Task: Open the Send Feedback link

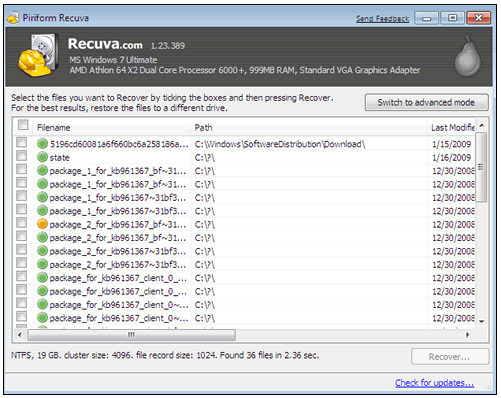Action: click(382, 18)
